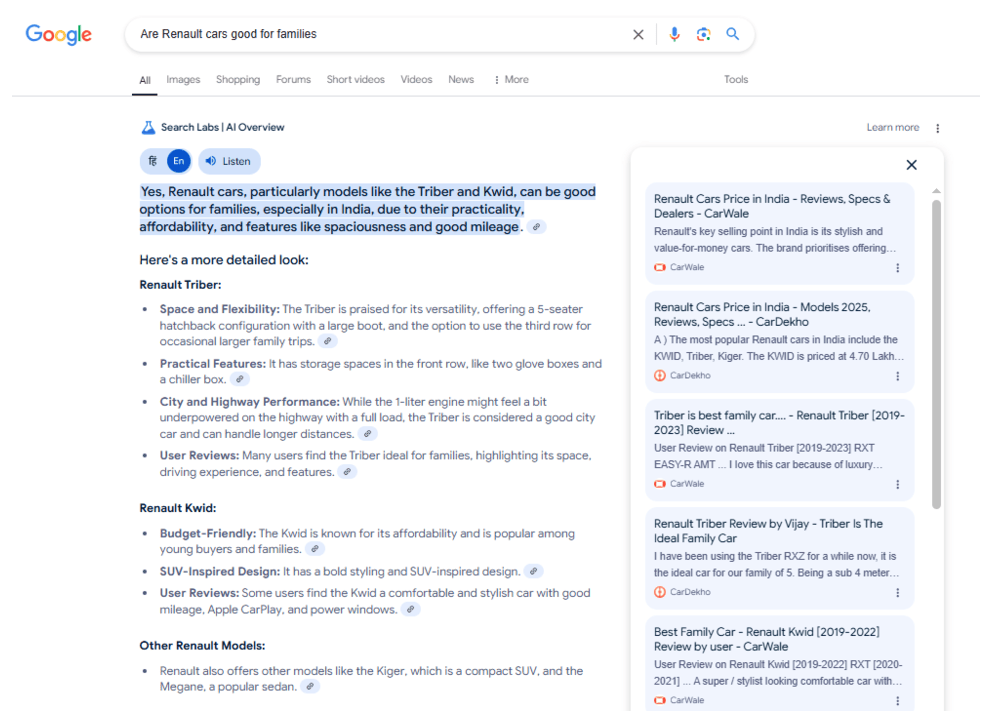This screenshot has height=711, width=992.
Task: Click the Google logo
Action: [x=58, y=35]
